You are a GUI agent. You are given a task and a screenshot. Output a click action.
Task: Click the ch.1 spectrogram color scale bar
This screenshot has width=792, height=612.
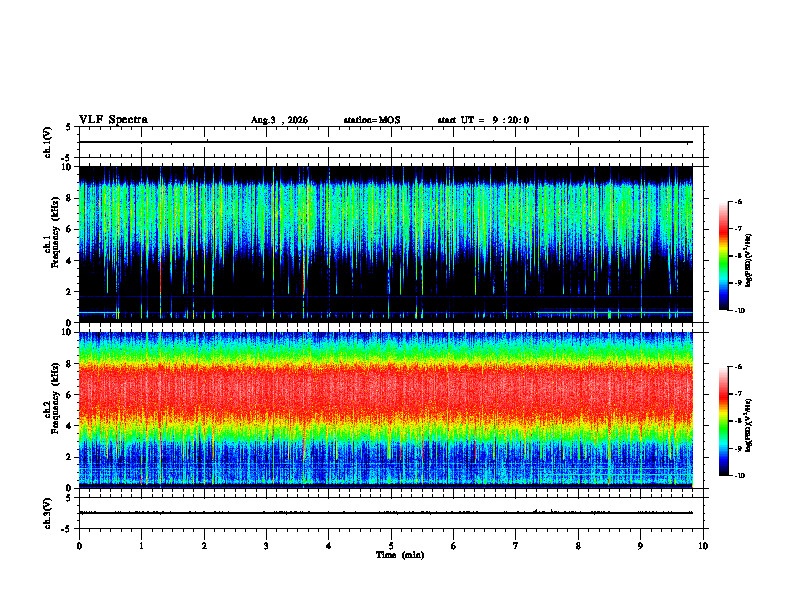(724, 256)
